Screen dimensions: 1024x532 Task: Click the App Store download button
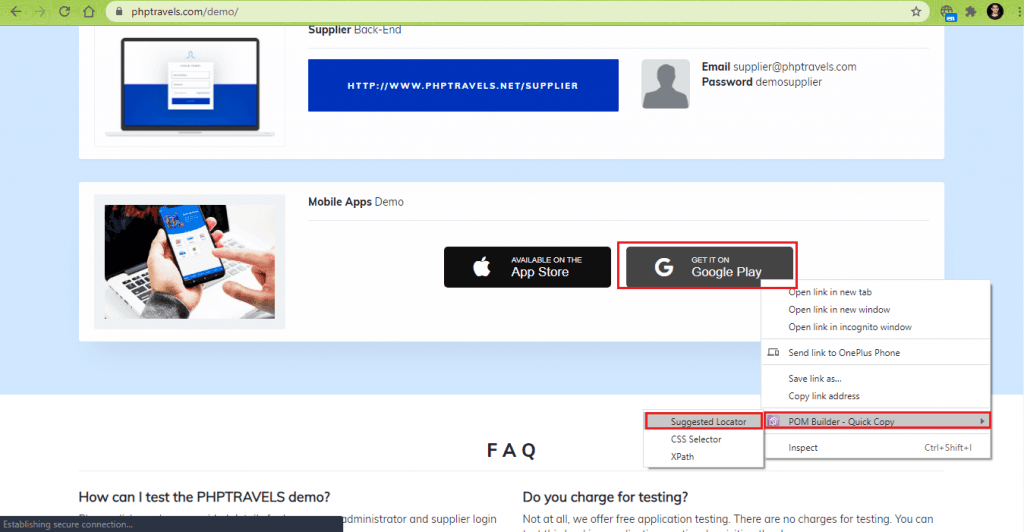click(x=527, y=267)
